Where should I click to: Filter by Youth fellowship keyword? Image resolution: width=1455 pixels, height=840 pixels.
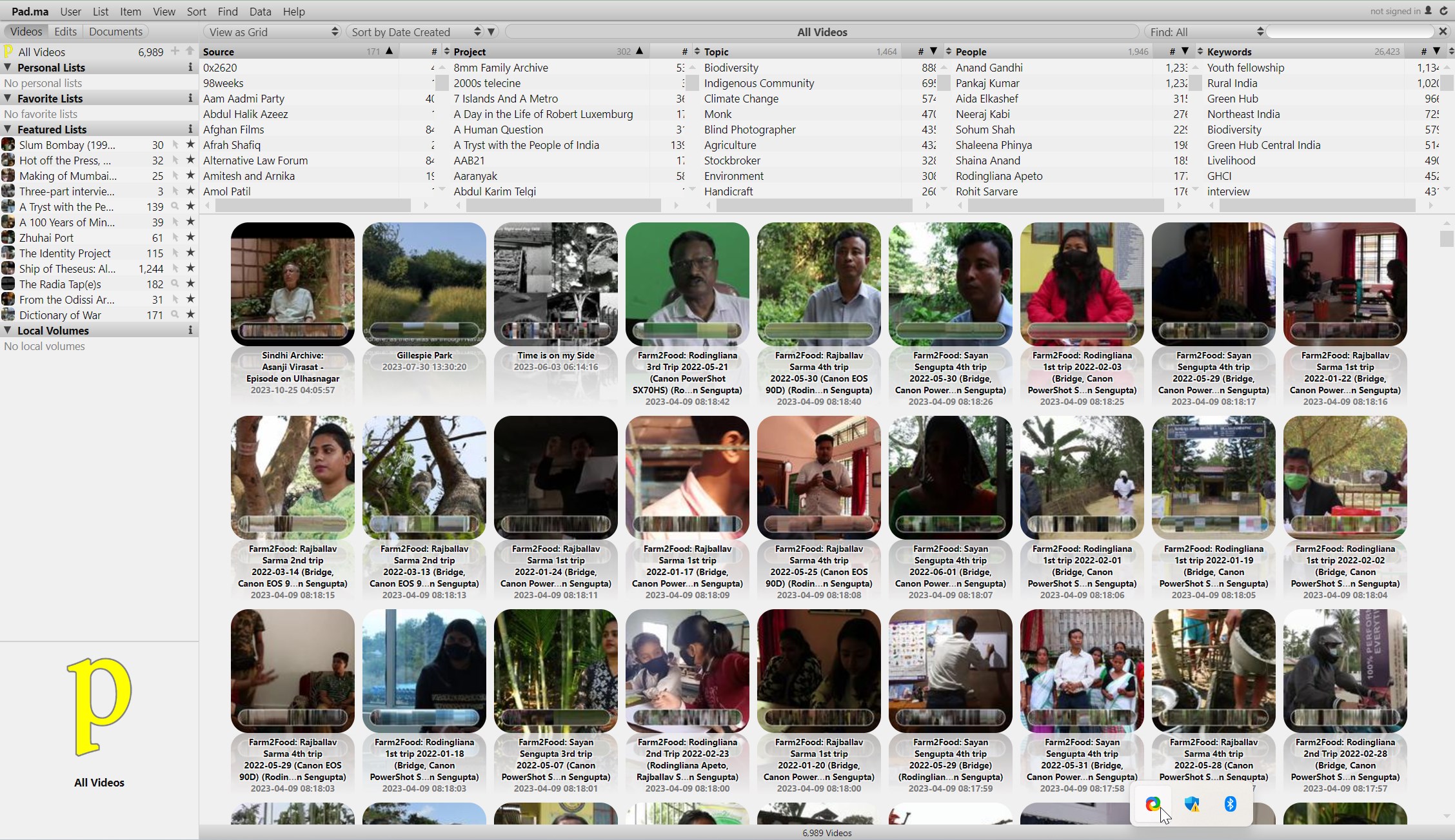coord(1322,67)
